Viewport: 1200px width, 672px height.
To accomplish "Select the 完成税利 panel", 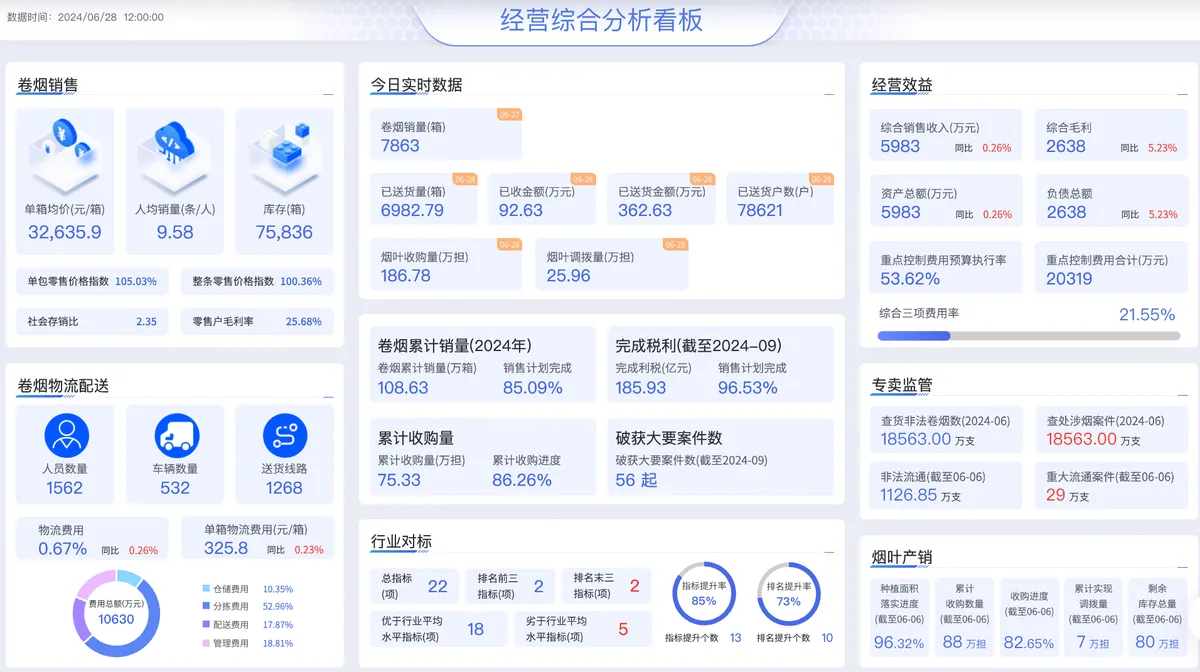I will click(x=721, y=364).
